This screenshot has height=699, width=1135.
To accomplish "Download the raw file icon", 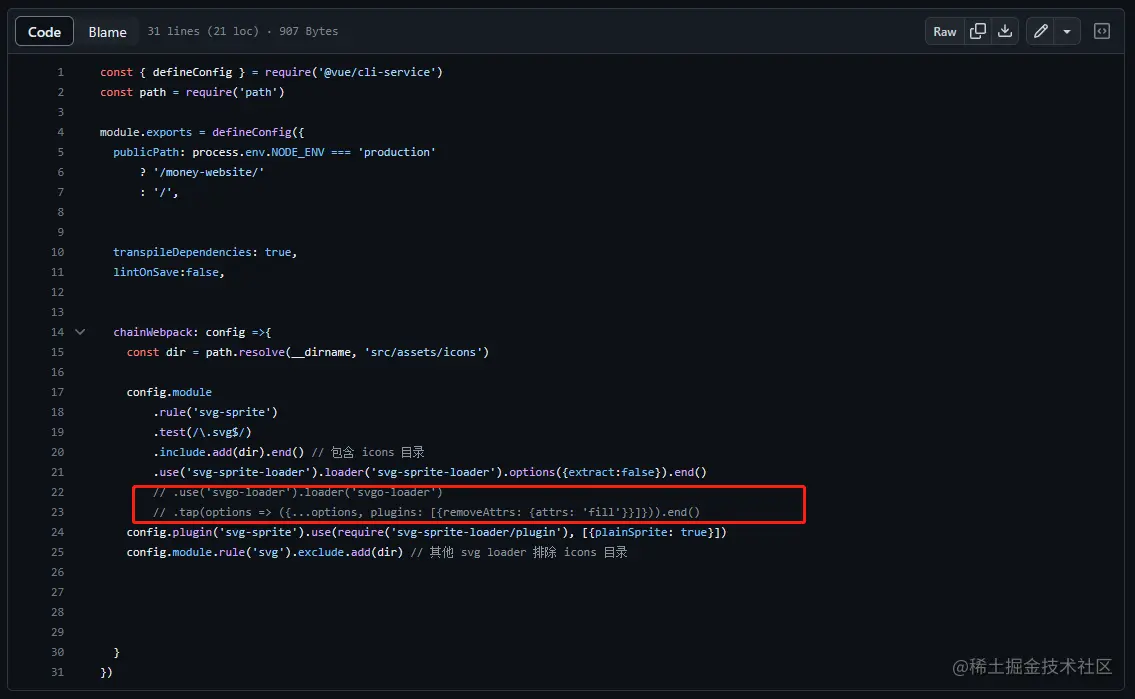I will tap(1005, 31).
